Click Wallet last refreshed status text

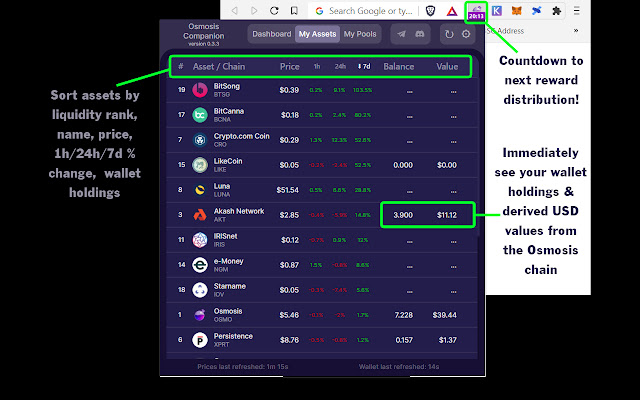click(x=399, y=367)
